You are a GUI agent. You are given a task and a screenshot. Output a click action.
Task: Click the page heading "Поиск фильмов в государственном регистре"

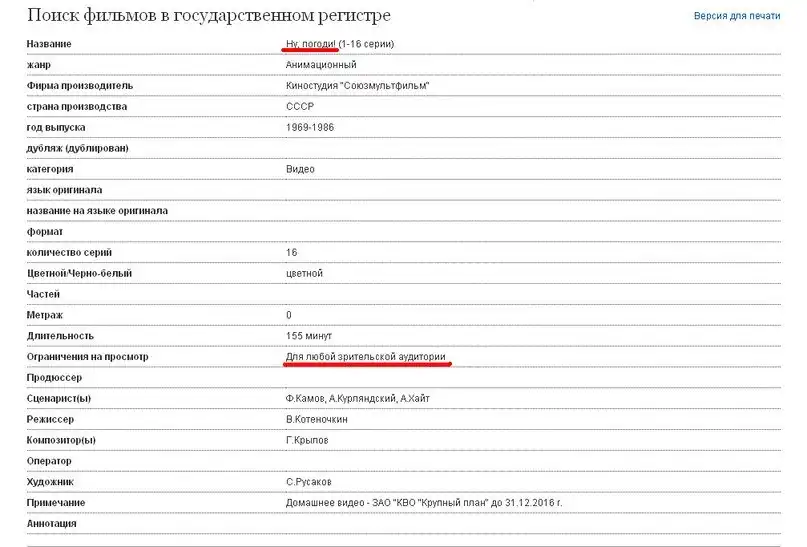[209, 16]
